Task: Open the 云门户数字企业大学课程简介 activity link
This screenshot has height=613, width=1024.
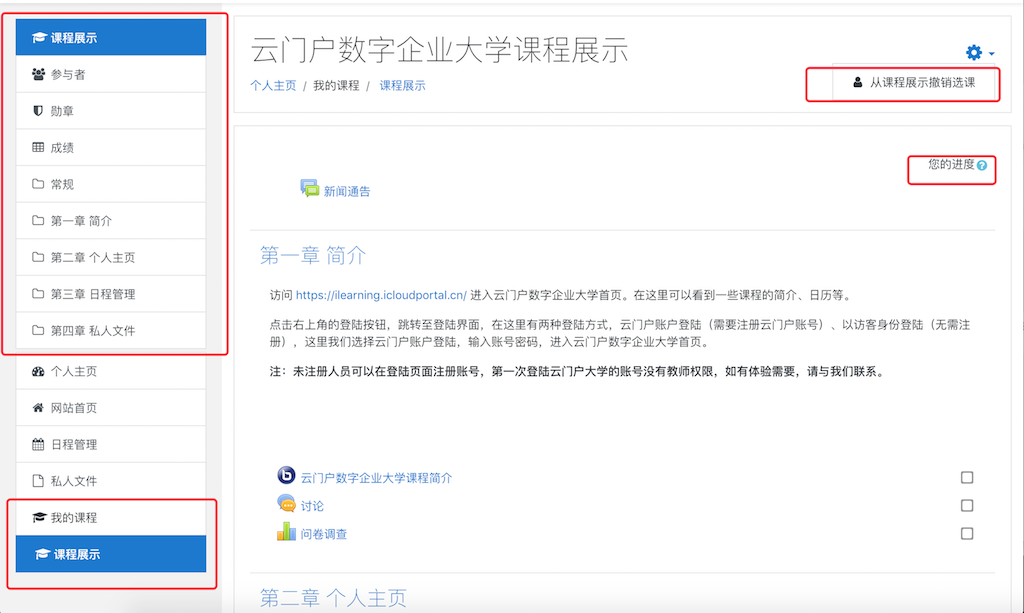Action: (376, 478)
